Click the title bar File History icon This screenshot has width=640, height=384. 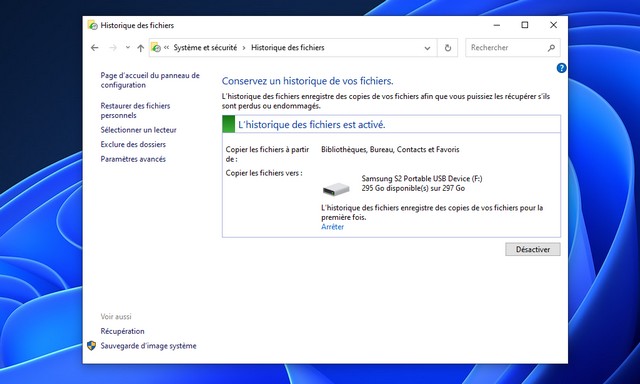93,25
